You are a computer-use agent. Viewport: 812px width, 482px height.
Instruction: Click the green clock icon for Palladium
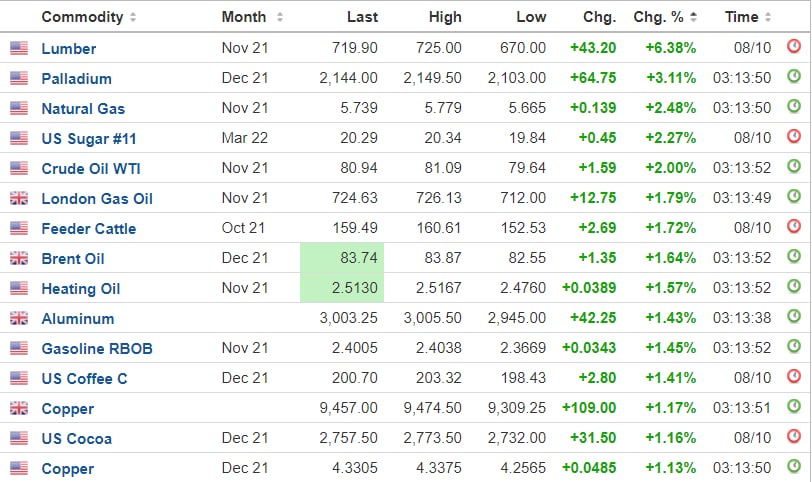(793, 76)
